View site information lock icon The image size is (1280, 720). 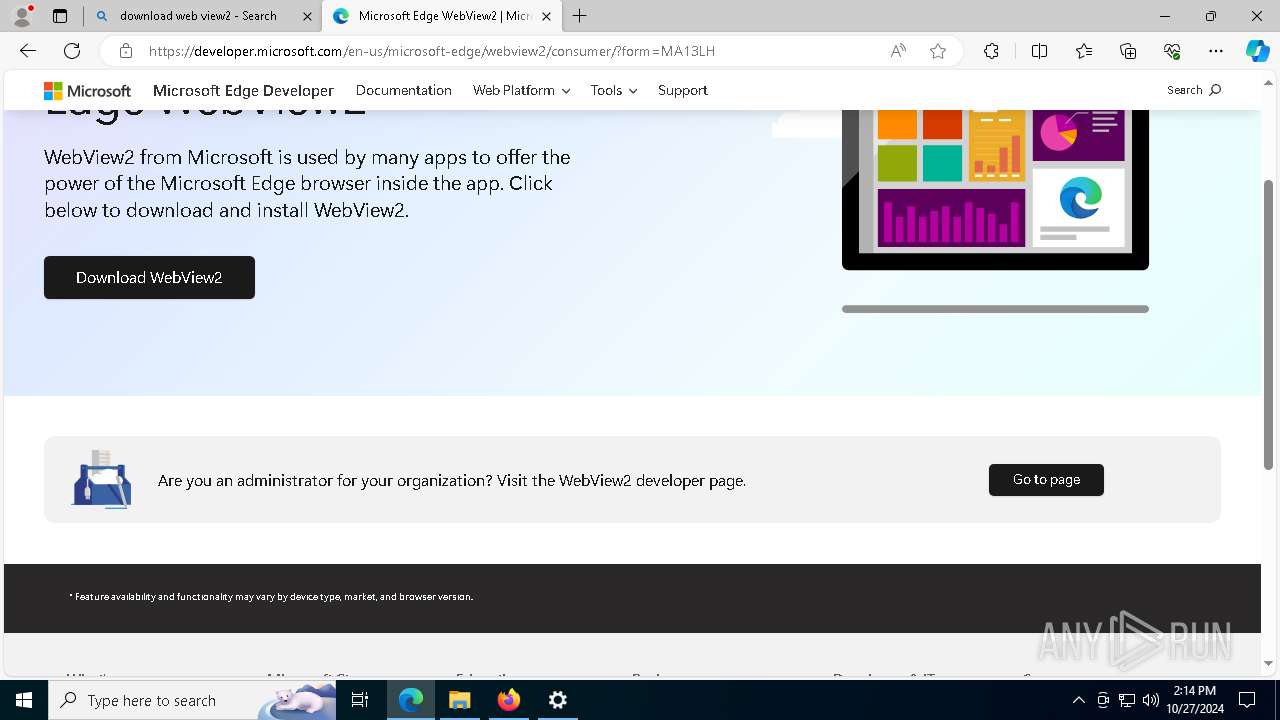pyautogui.click(x=126, y=51)
